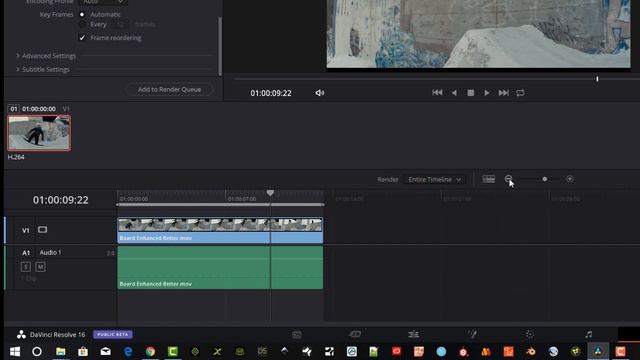Click ruler mark 01:00:07:00
The image size is (640, 360).
click(x=242, y=199)
